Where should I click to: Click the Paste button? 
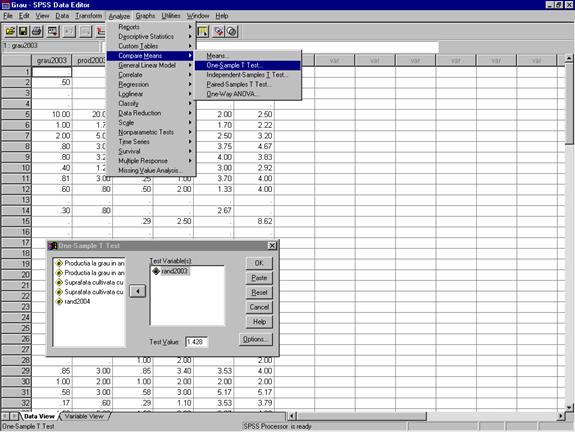[x=259, y=278]
